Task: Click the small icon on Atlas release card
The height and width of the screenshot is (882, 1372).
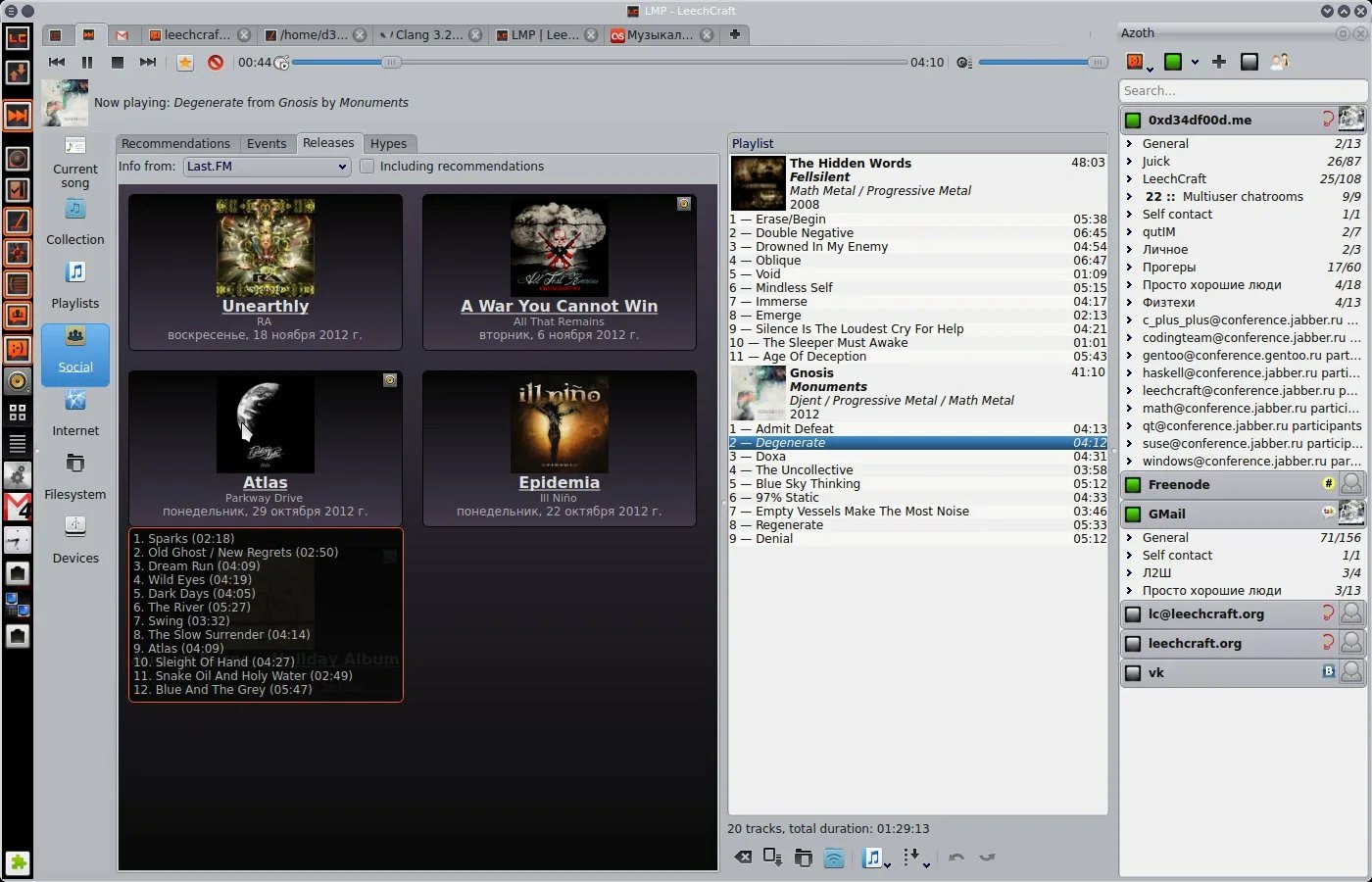Action: [x=390, y=380]
